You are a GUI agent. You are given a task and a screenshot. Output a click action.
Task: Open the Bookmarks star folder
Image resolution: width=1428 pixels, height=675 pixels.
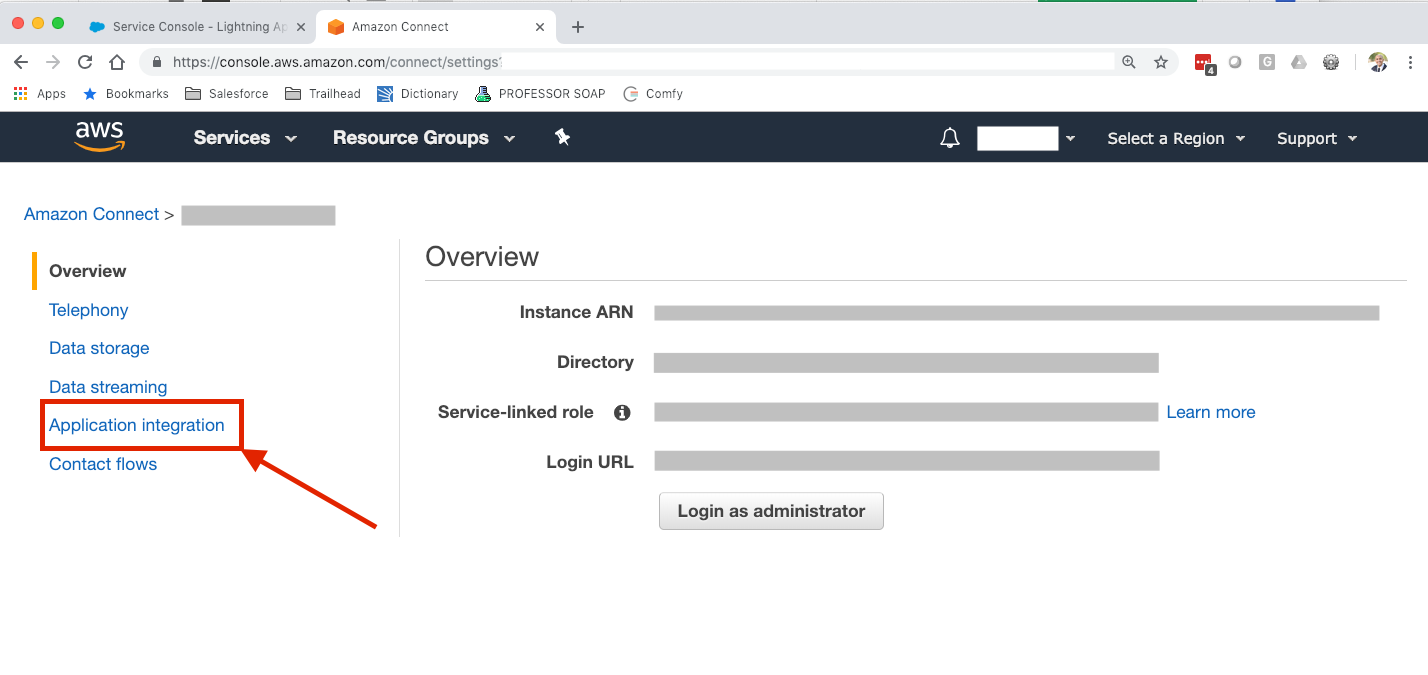(125, 94)
